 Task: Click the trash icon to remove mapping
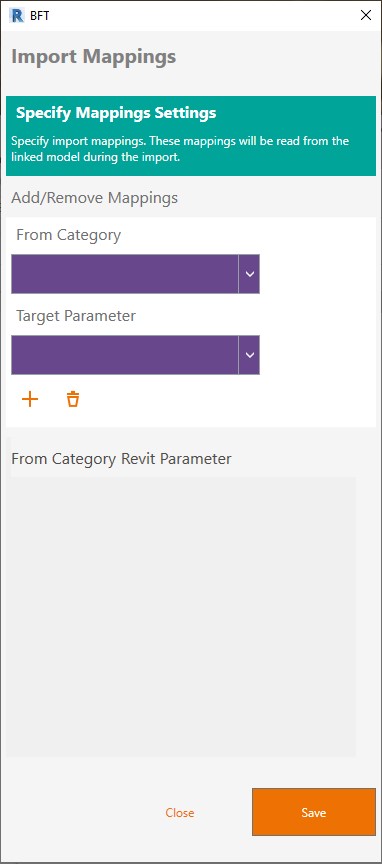[73, 399]
